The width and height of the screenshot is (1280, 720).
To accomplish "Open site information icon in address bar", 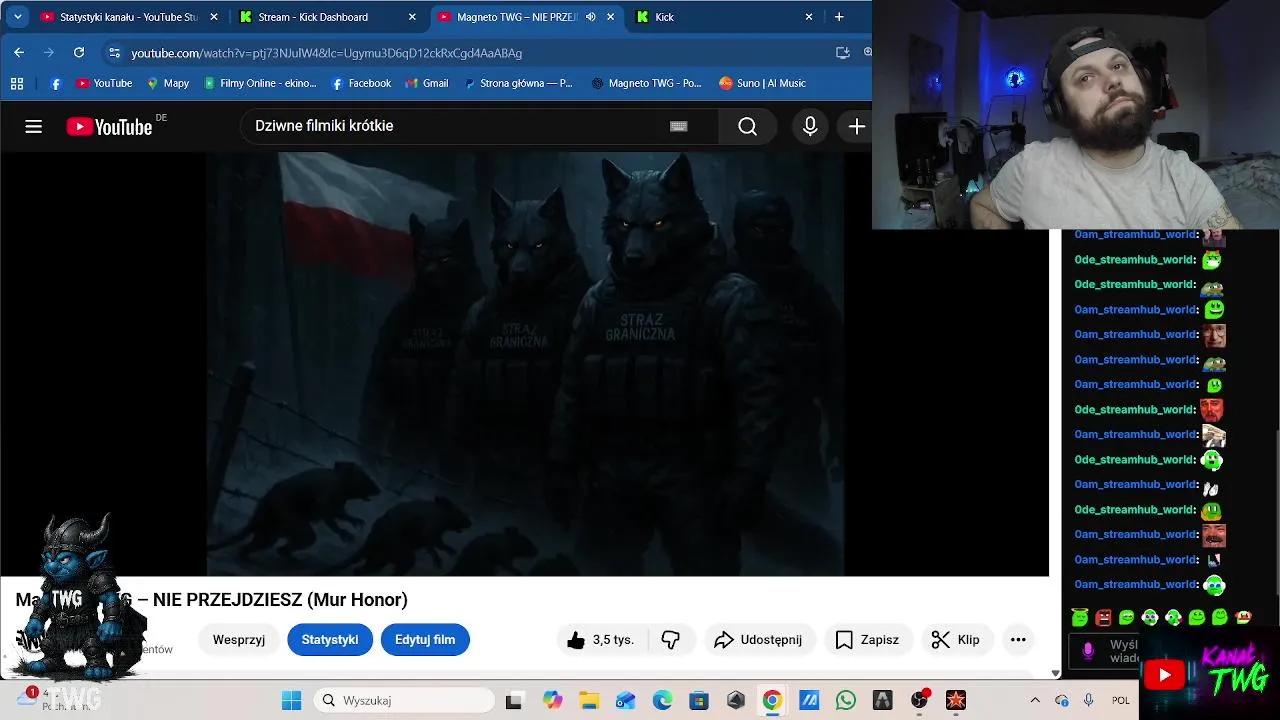I will 114,53.
